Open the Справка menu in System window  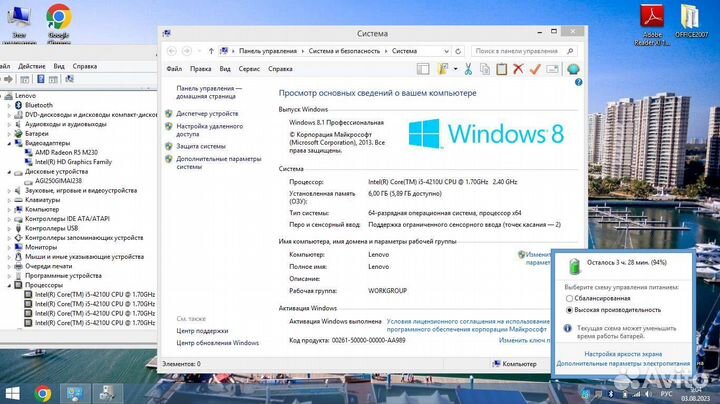280,69
